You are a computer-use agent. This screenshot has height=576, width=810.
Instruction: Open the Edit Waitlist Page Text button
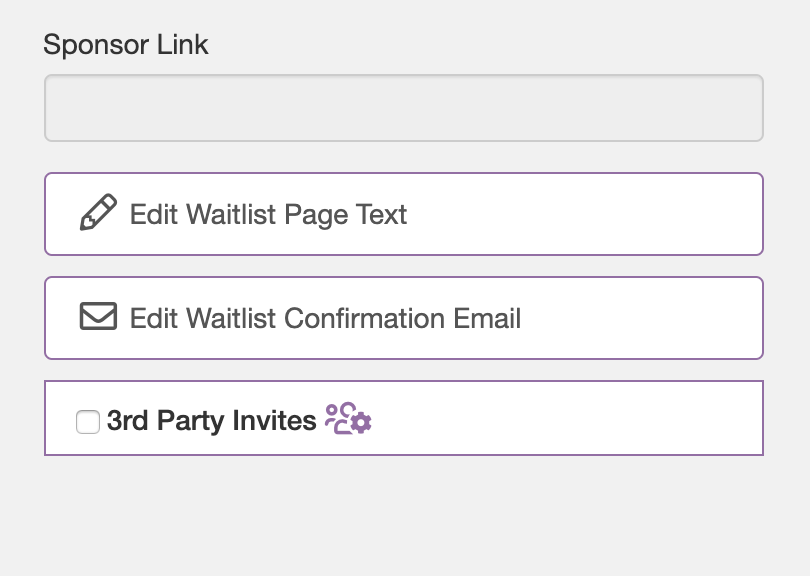(404, 214)
